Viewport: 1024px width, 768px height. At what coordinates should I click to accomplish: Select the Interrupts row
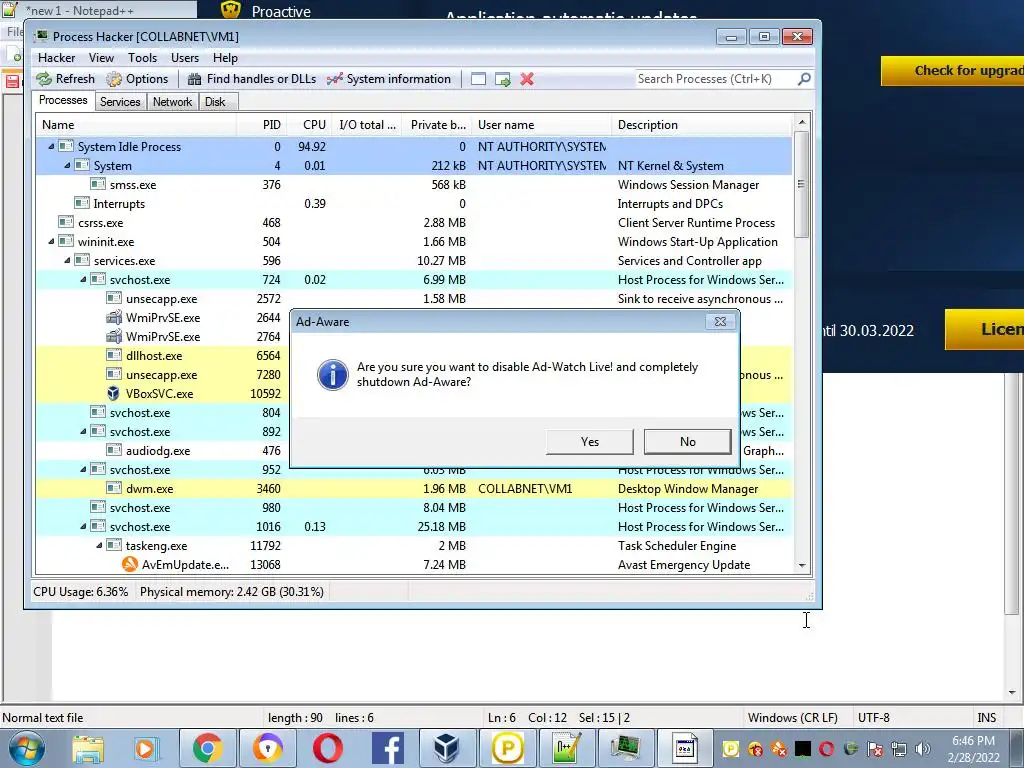[x=414, y=204]
